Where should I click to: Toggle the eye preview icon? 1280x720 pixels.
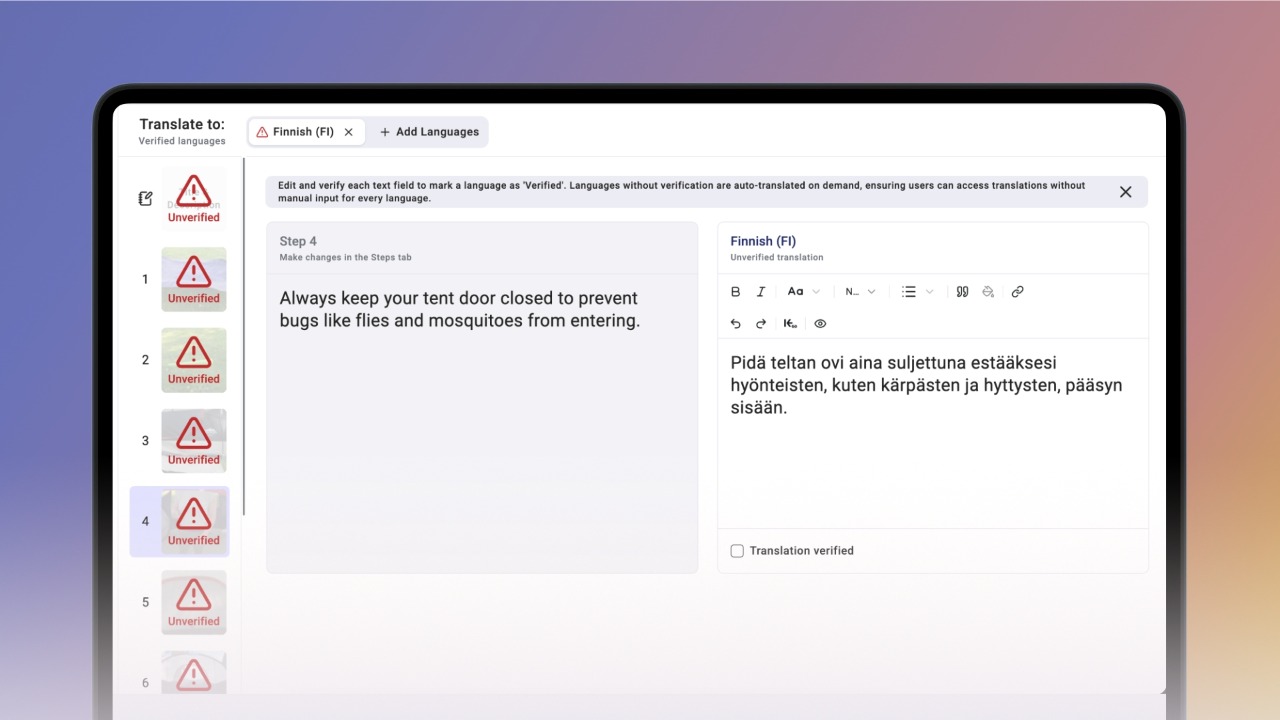(820, 324)
